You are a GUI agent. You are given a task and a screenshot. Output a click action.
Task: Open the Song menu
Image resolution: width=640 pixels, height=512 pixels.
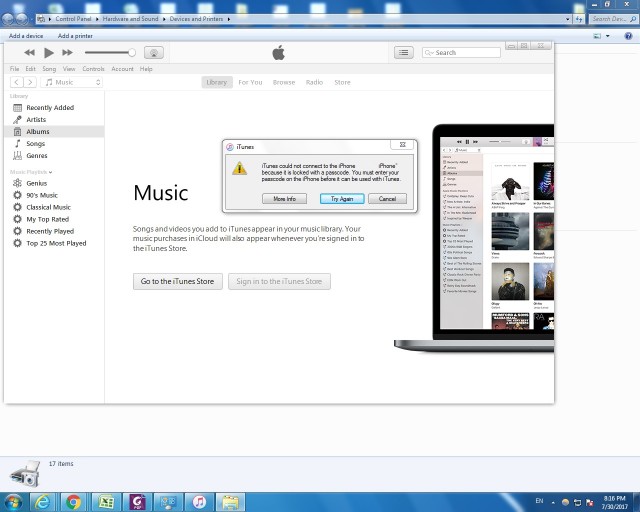tap(49, 69)
